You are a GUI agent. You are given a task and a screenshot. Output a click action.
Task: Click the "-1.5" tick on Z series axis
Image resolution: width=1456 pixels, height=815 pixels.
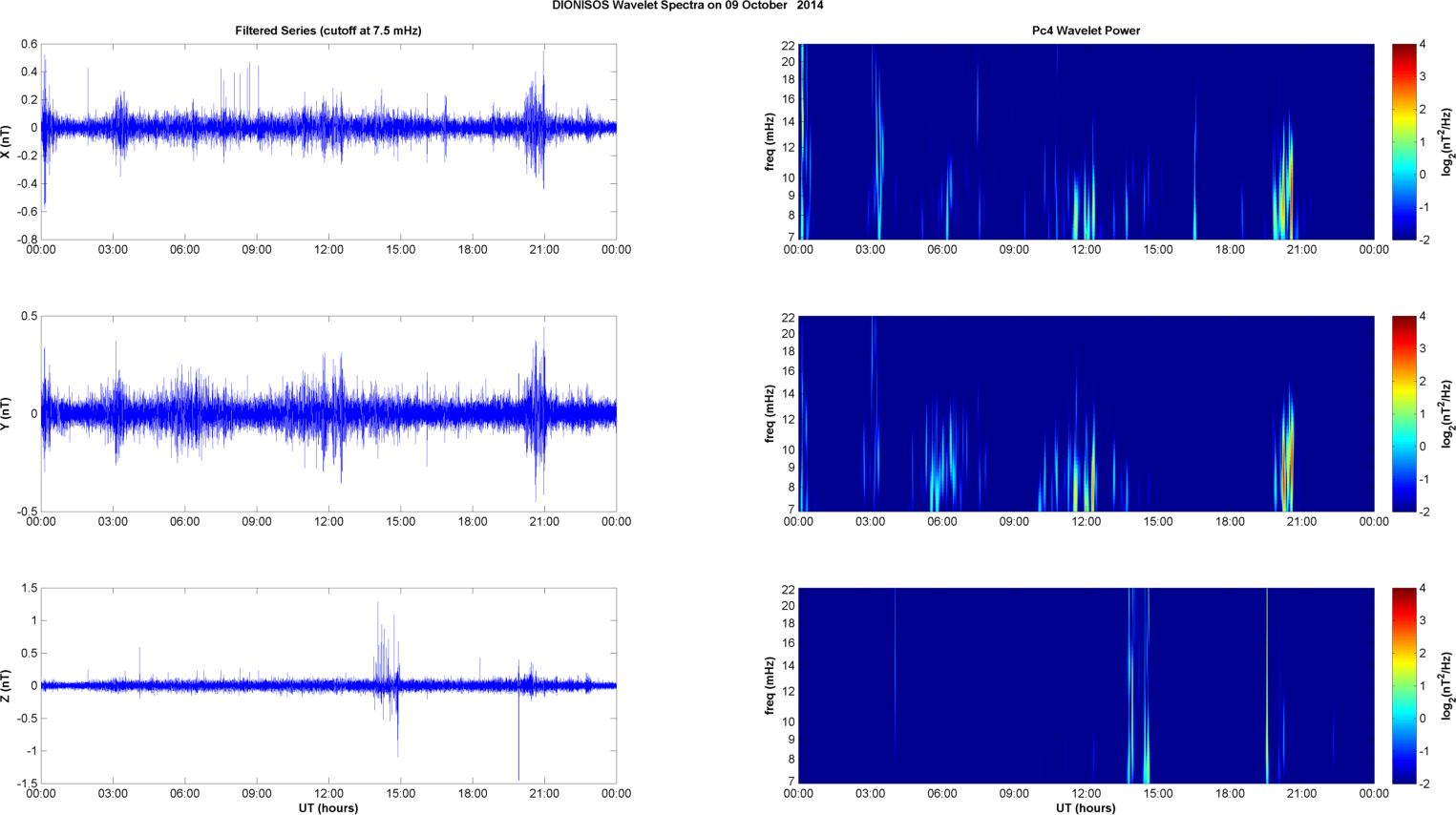click(x=27, y=784)
